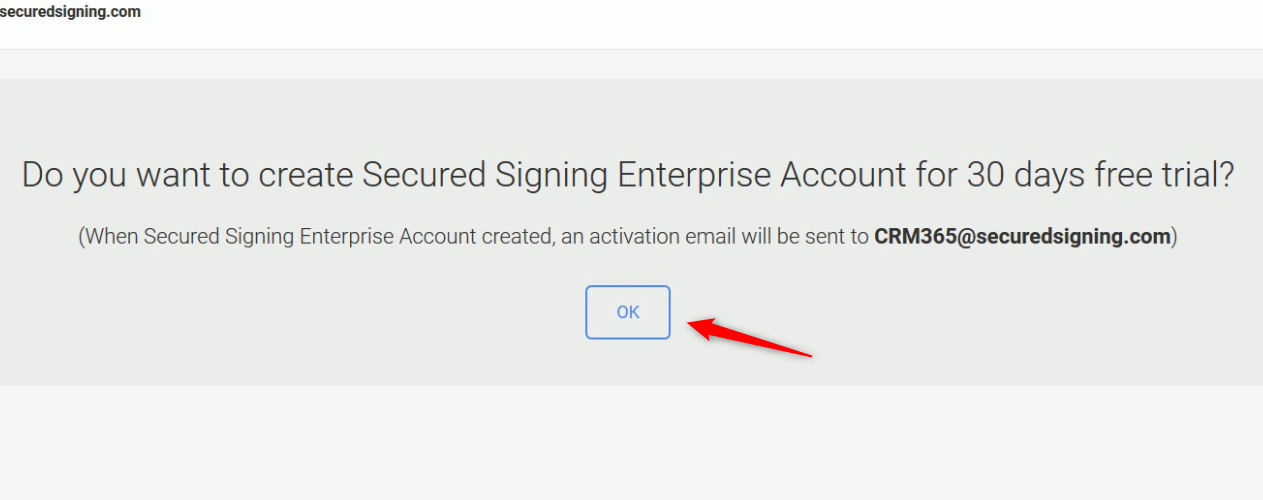Click the securedsigning.com site name at top
The height and width of the screenshot is (500, 1263).
pyautogui.click(x=70, y=13)
